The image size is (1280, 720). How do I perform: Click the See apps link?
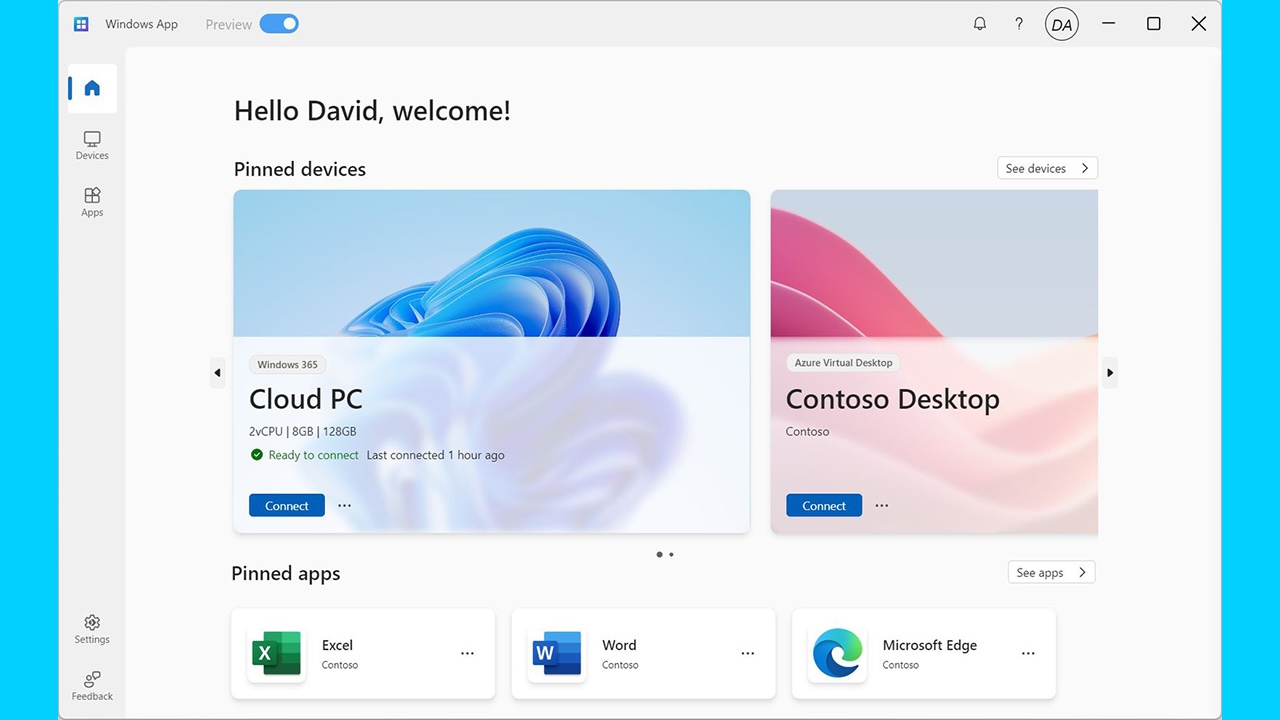1050,572
